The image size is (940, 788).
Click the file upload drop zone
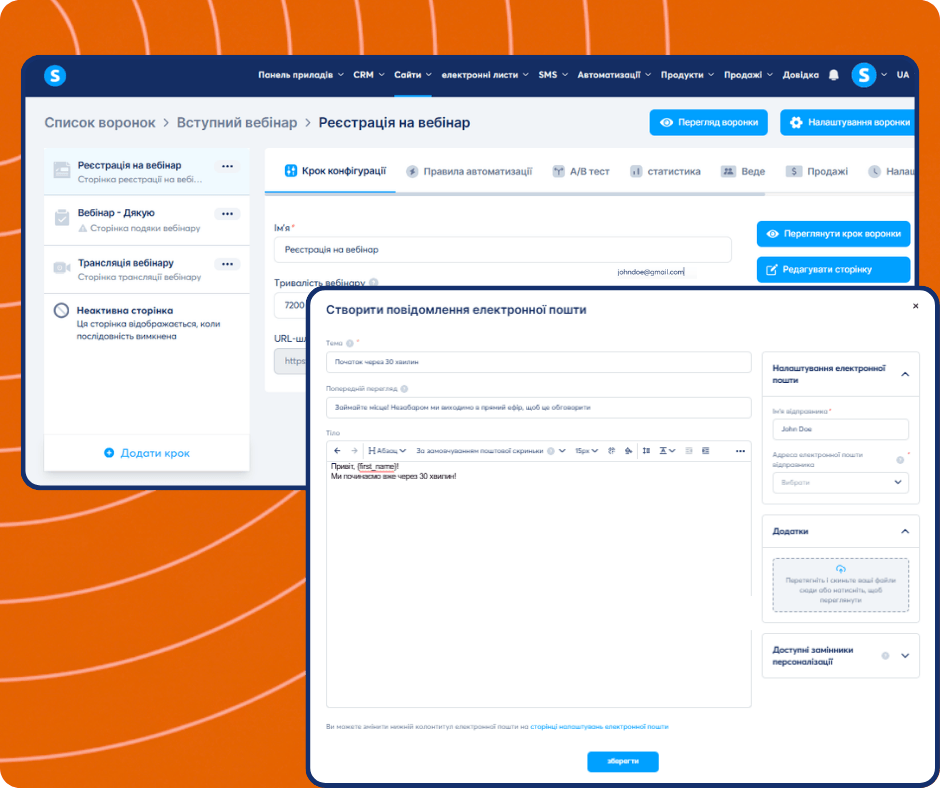(x=840, y=585)
